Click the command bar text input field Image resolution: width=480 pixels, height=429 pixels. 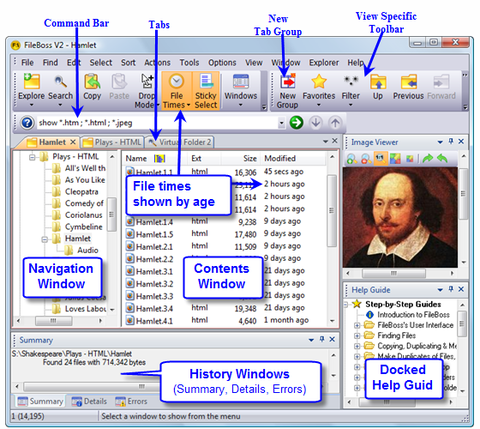pyautogui.click(x=158, y=123)
